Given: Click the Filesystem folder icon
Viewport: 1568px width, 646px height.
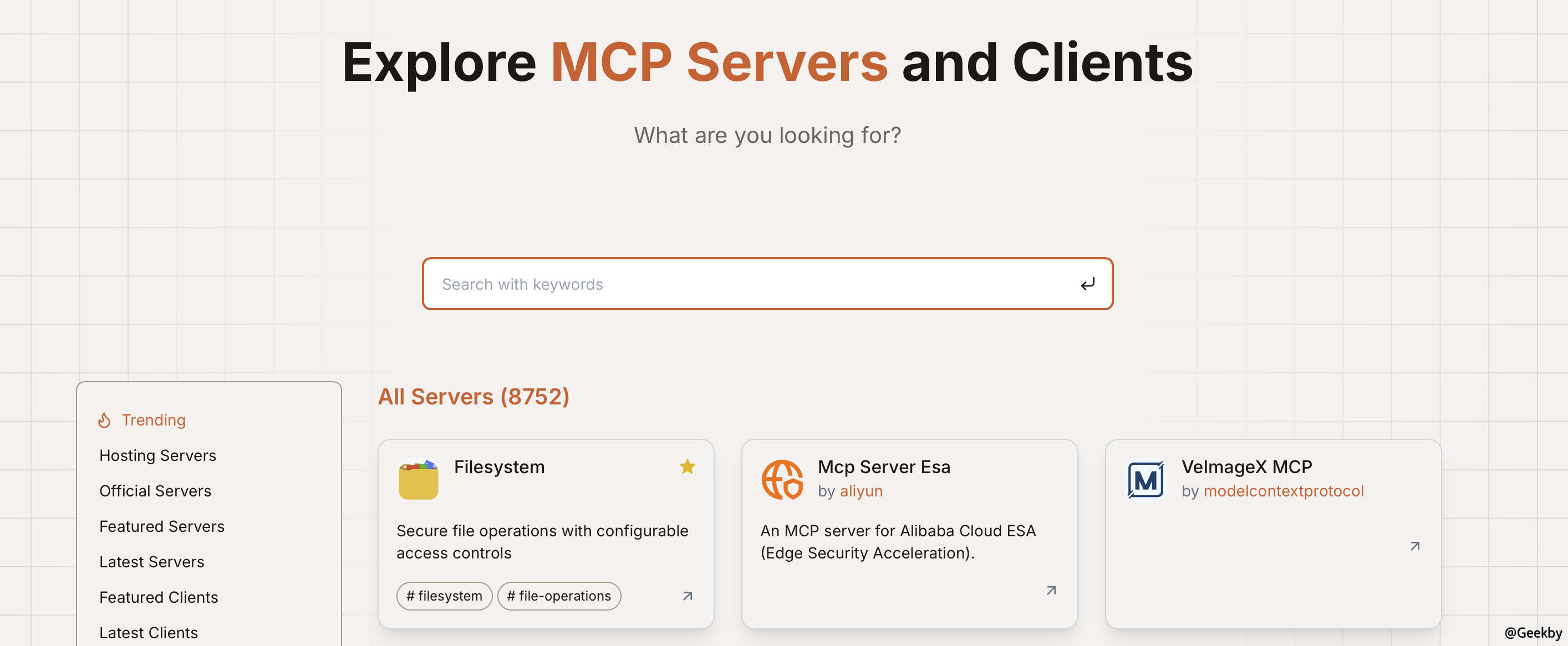Looking at the screenshot, I should tap(418, 480).
